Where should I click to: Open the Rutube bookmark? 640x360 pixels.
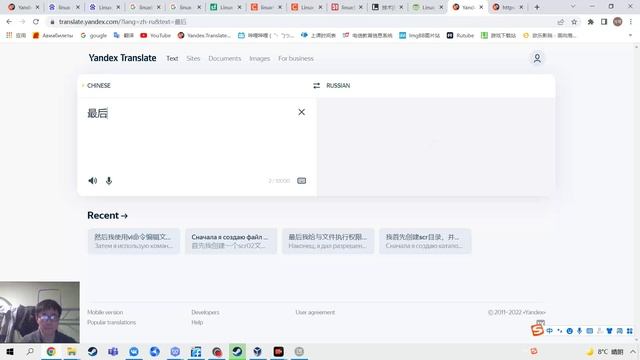[460, 36]
